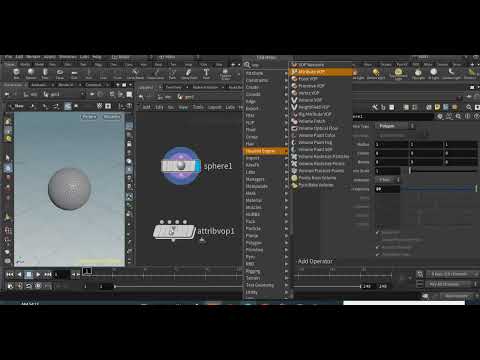
Task: Select the Torus shelf tool
Action: (x=60, y=73)
